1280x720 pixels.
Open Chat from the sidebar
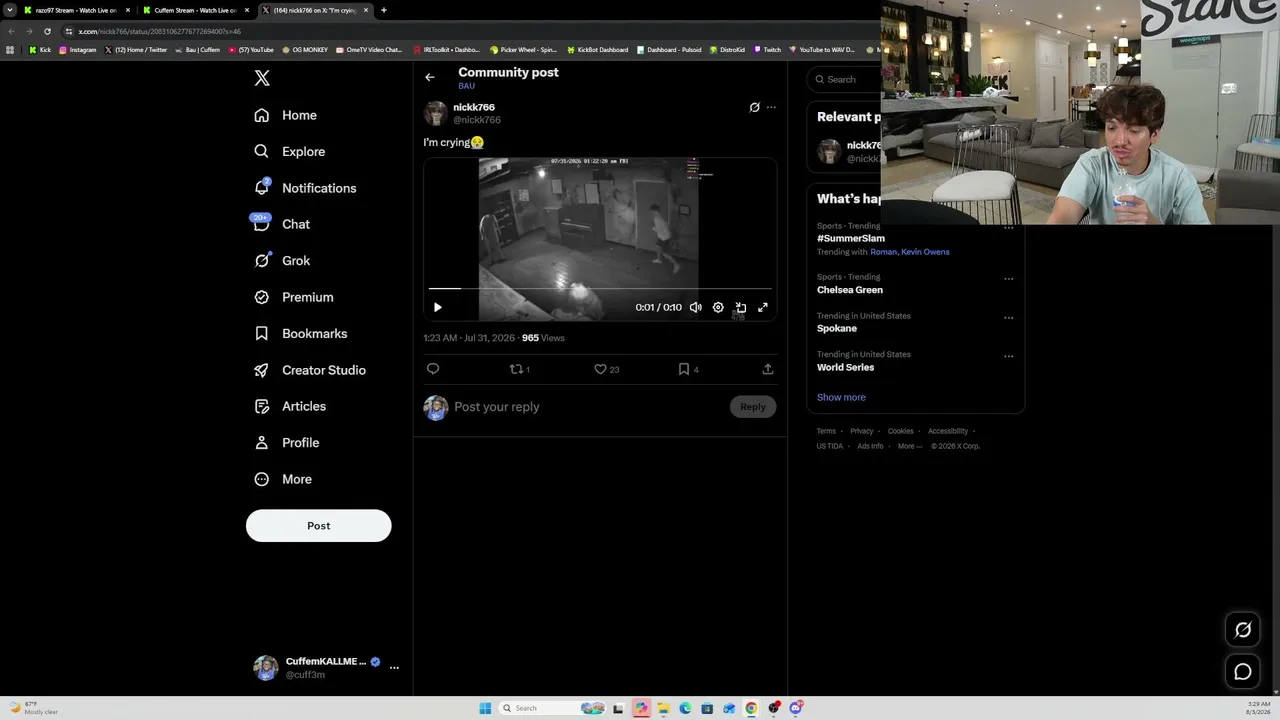[x=281, y=224]
